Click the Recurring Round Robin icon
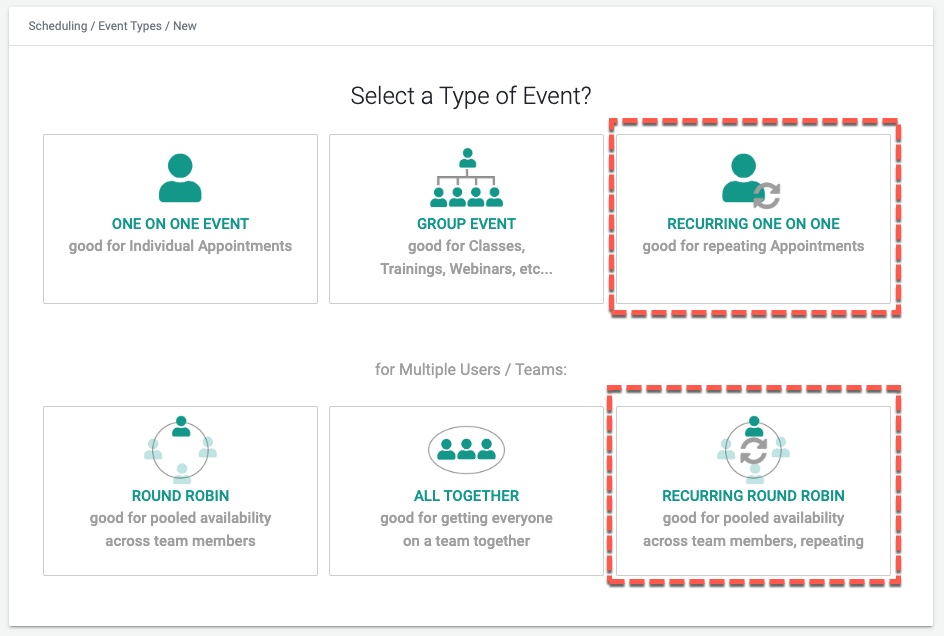Image resolution: width=944 pixels, height=636 pixels. [753, 449]
